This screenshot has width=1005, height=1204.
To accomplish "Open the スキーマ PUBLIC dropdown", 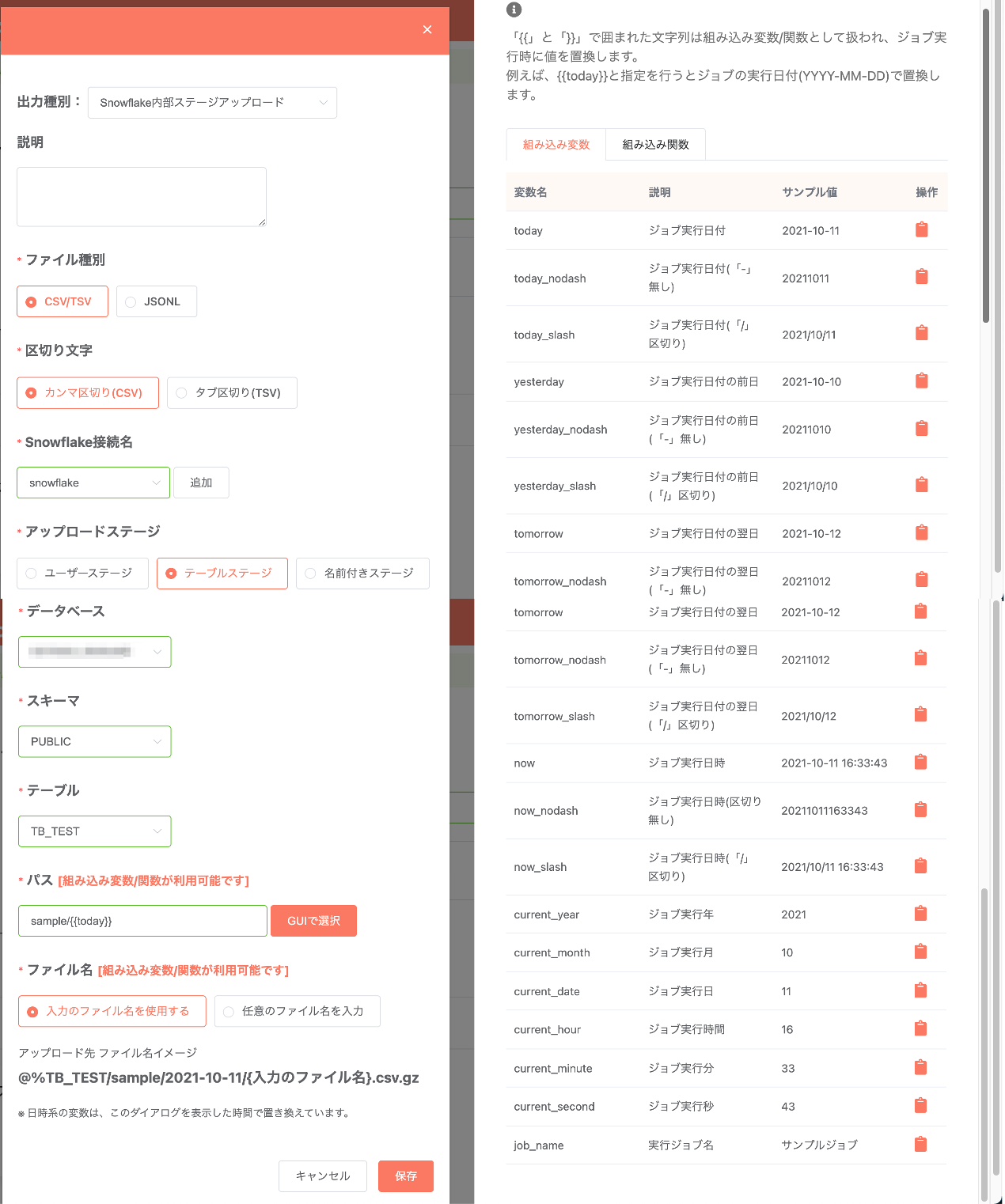I will click(x=94, y=741).
